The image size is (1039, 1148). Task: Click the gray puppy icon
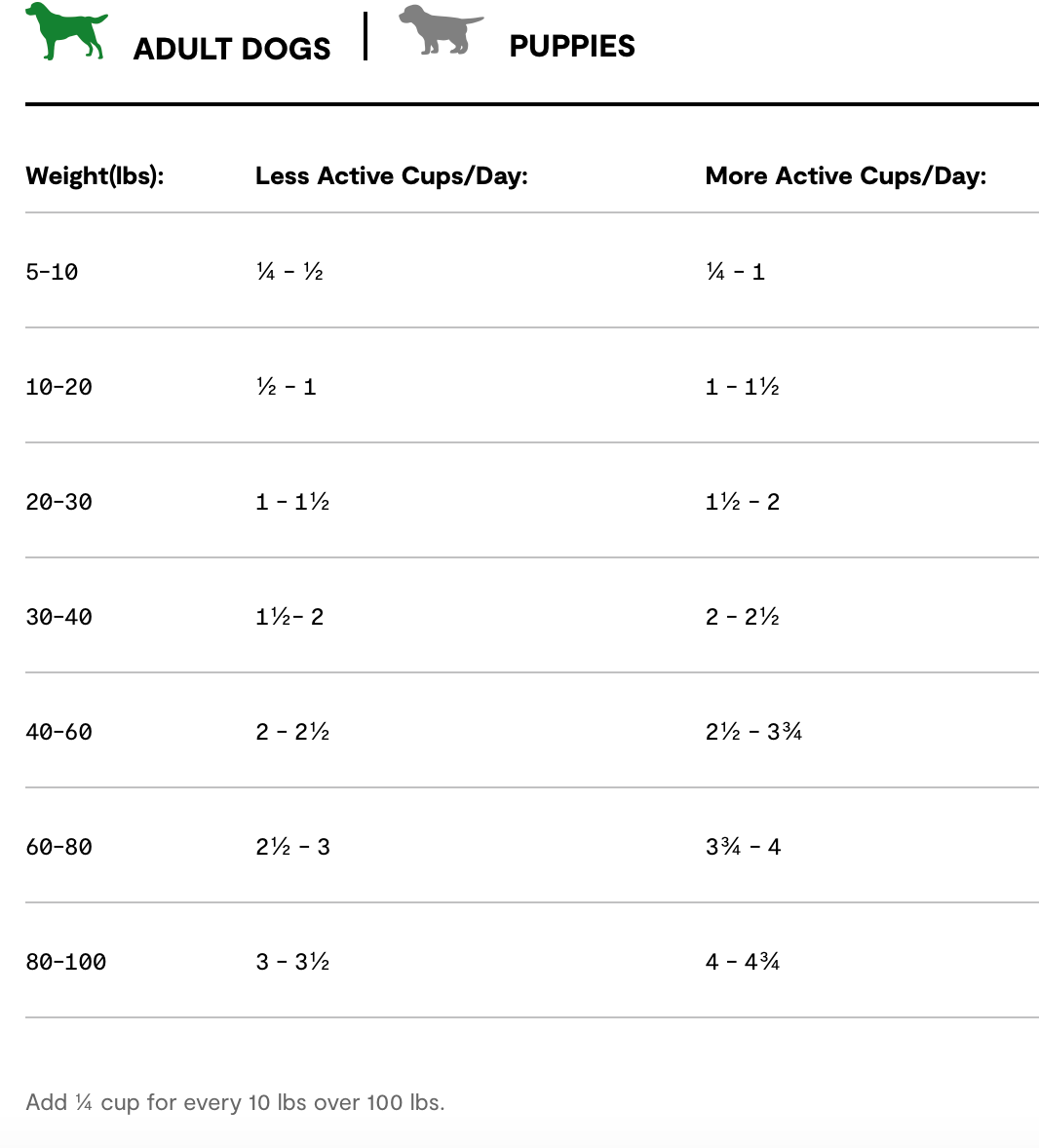[x=441, y=30]
